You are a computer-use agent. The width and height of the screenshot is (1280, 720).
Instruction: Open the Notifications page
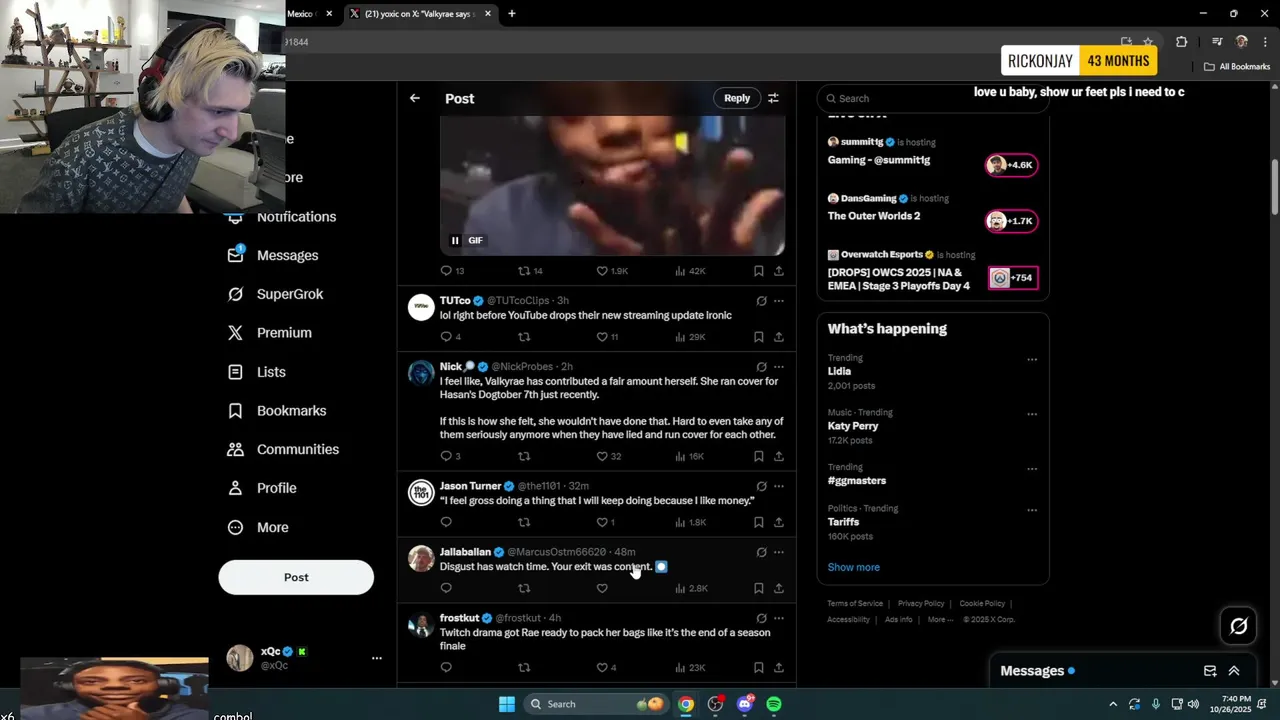click(284, 217)
